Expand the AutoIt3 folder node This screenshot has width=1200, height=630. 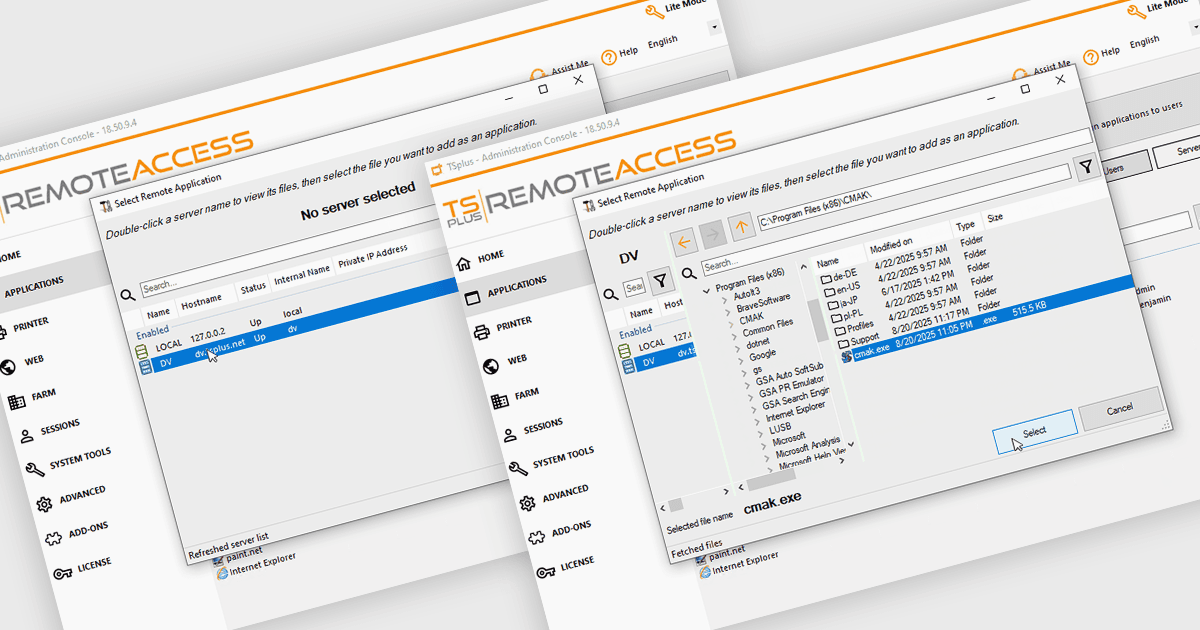click(727, 300)
